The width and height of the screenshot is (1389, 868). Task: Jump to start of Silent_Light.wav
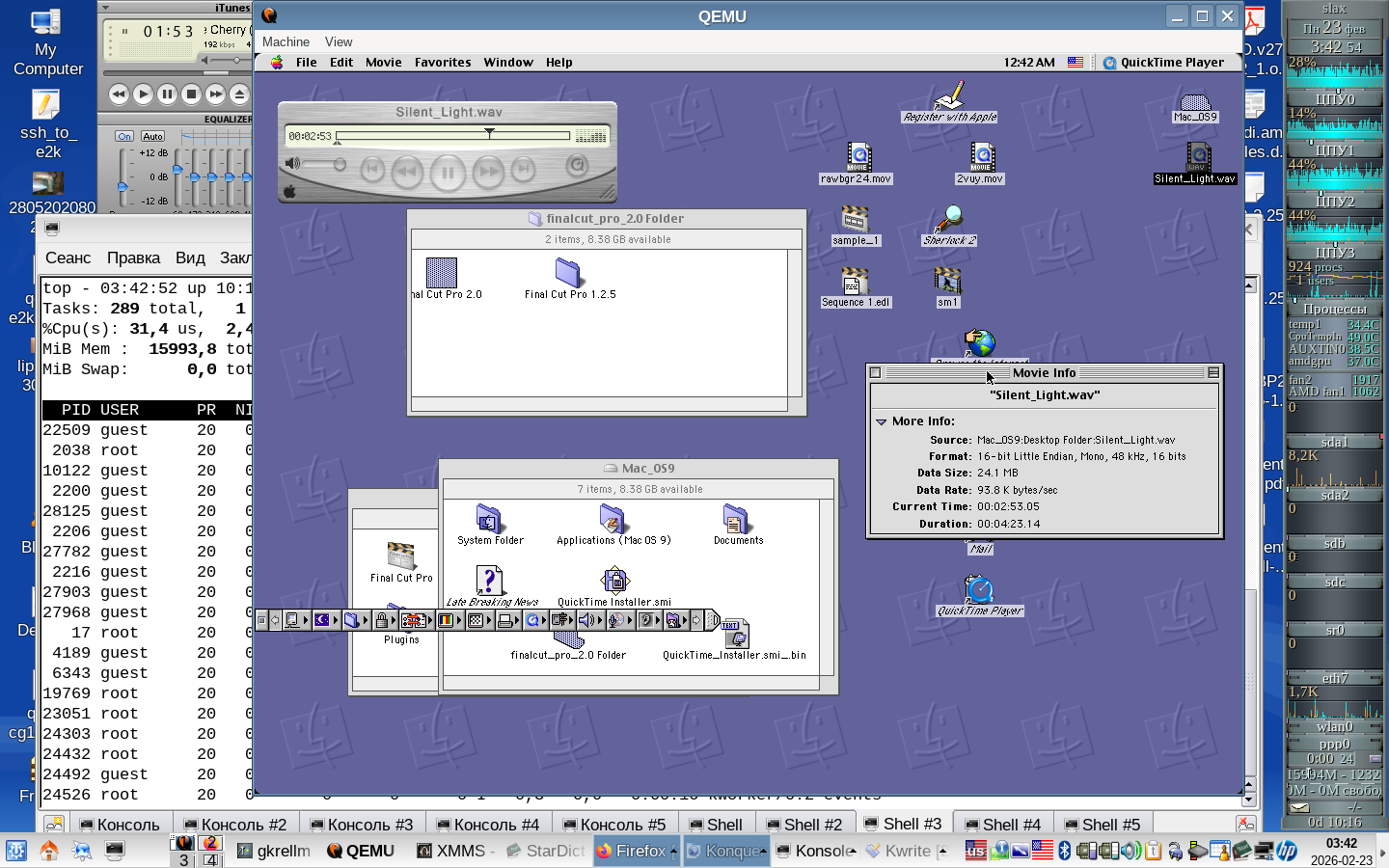click(371, 170)
